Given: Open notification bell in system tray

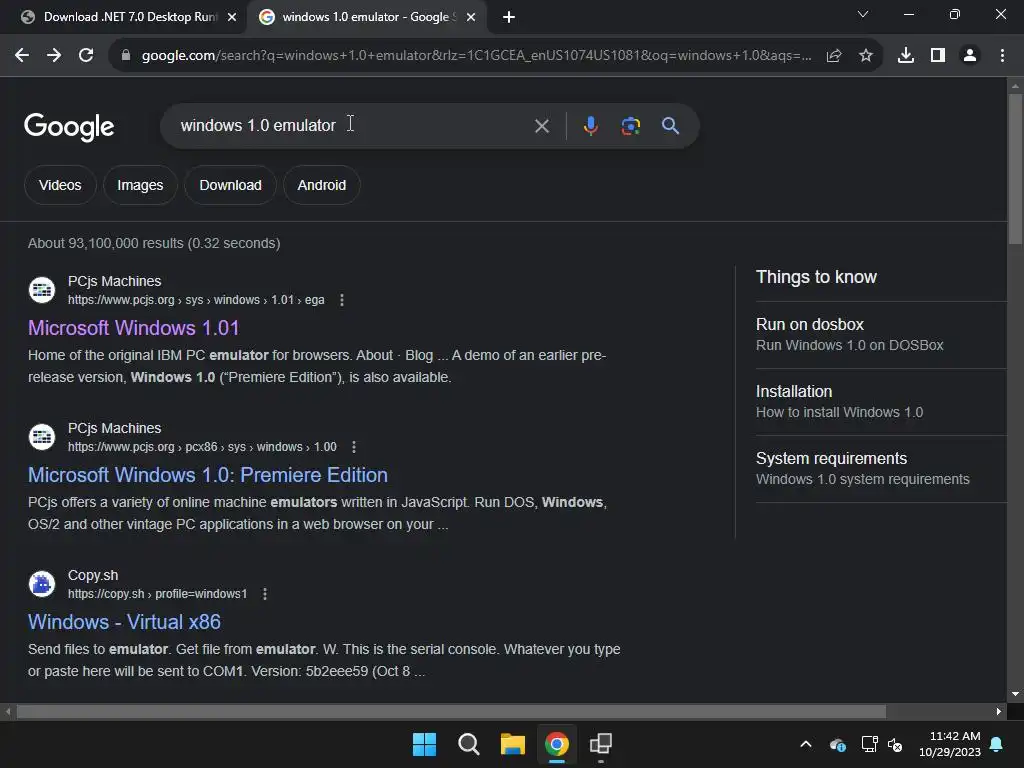Looking at the screenshot, I should click(997, 744).
